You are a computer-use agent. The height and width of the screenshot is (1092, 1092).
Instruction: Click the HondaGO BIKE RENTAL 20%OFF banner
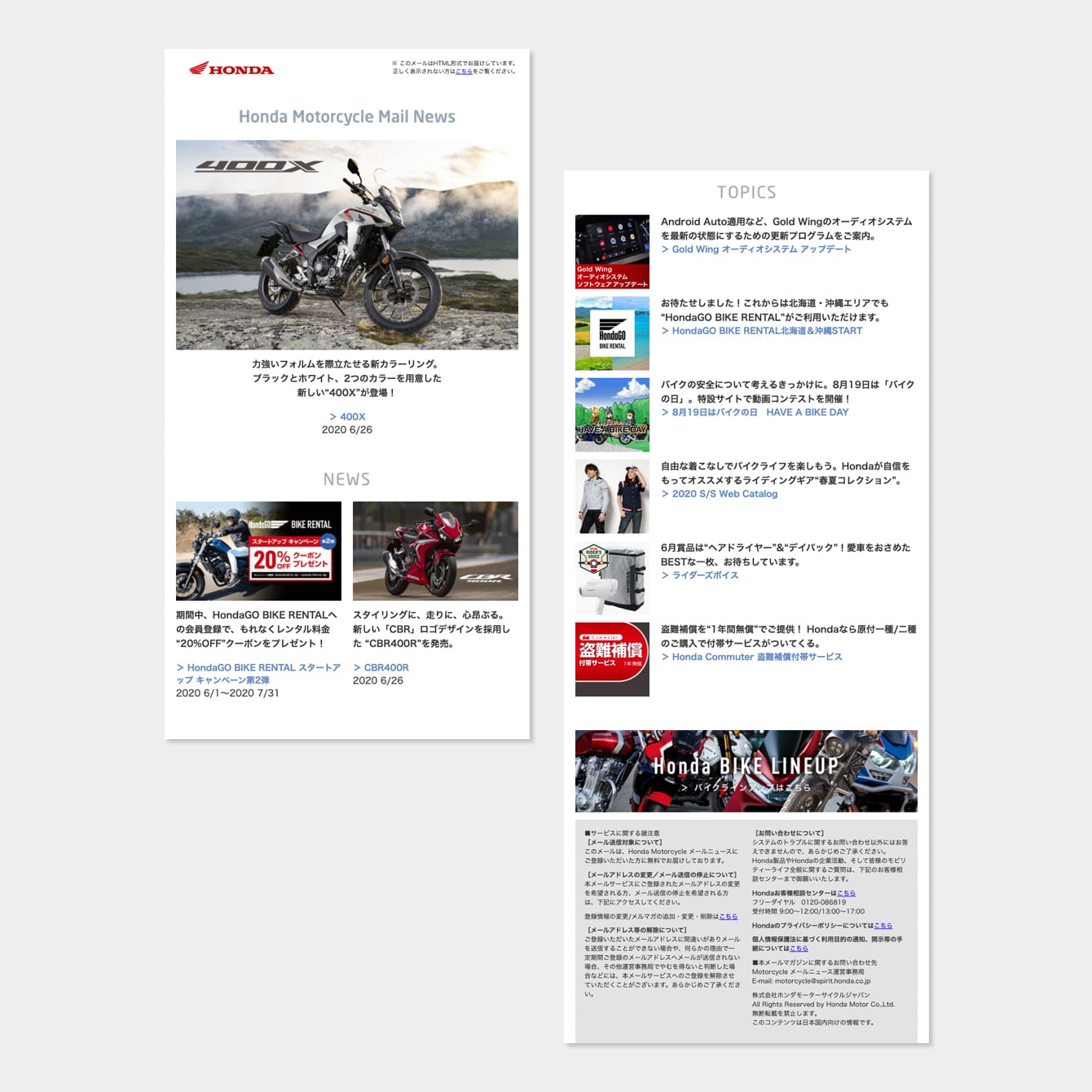coord(258,551)
